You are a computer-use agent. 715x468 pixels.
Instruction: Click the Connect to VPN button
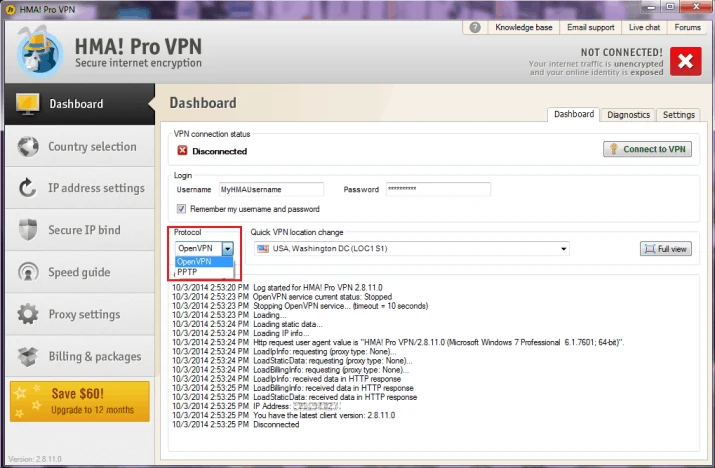coord(648,149)
